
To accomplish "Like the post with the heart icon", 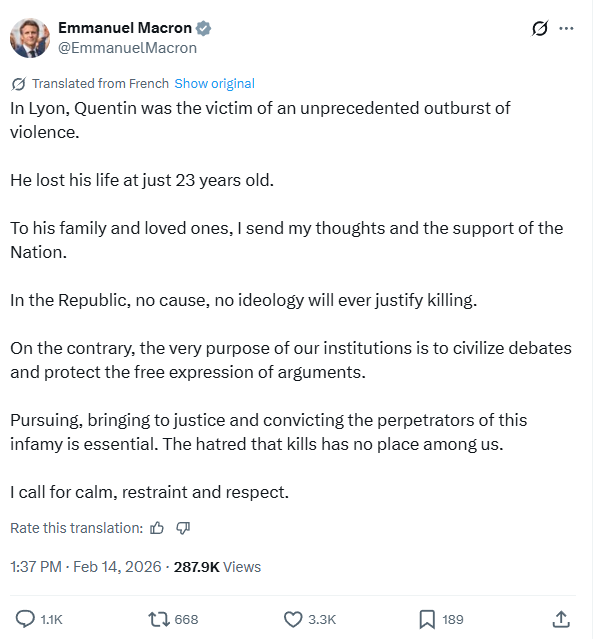I will pos(293,619).
